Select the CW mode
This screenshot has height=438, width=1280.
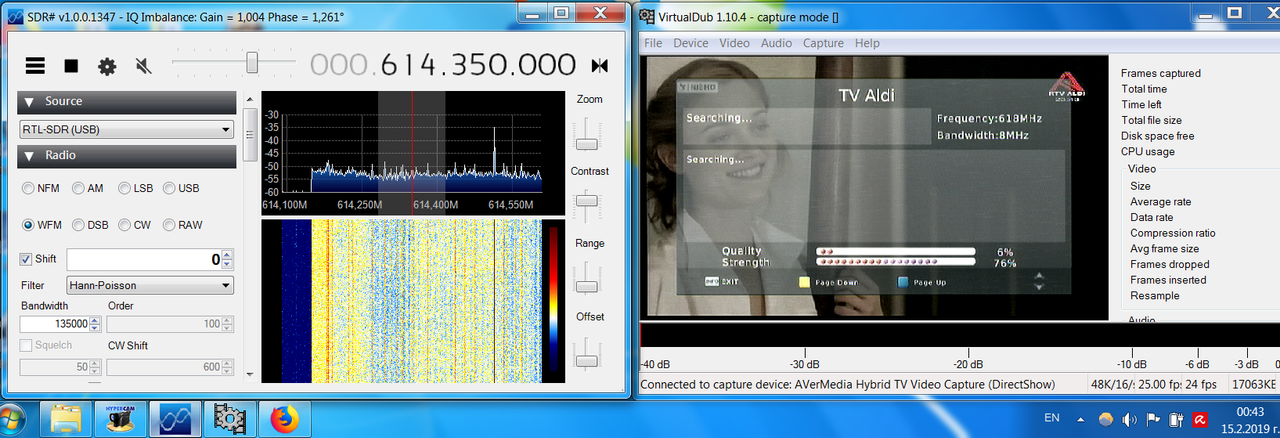tap(135, 225)
